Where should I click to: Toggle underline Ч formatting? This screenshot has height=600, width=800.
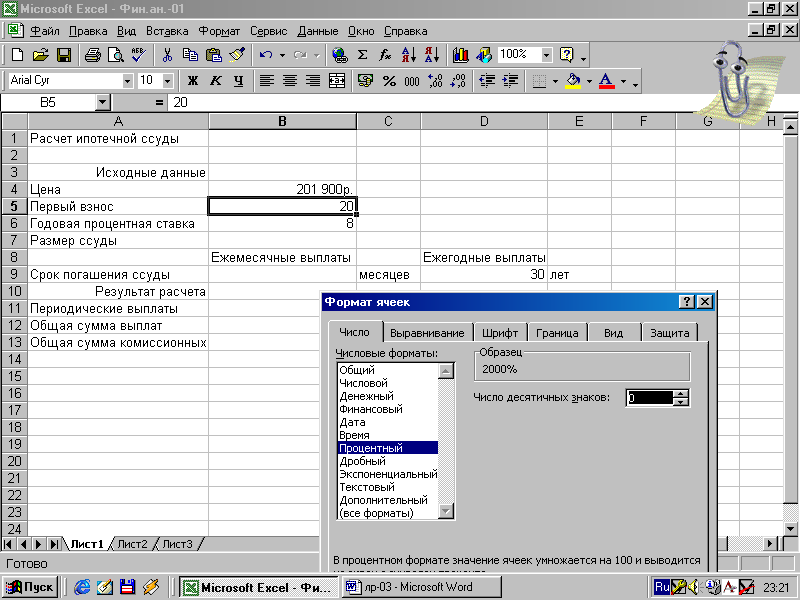(x=239, y=81)
